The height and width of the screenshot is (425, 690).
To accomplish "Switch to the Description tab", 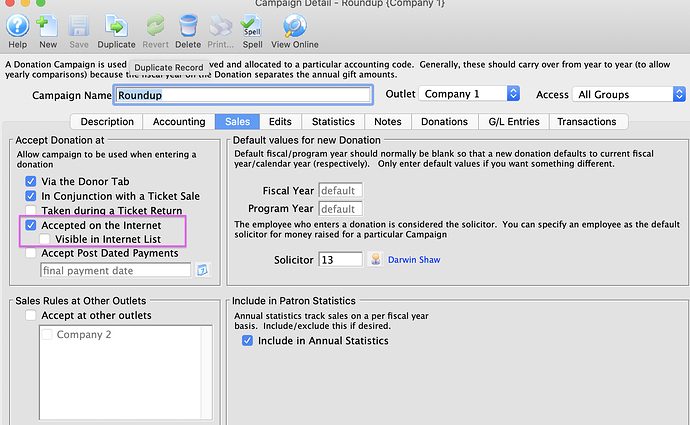I will 107,121.
